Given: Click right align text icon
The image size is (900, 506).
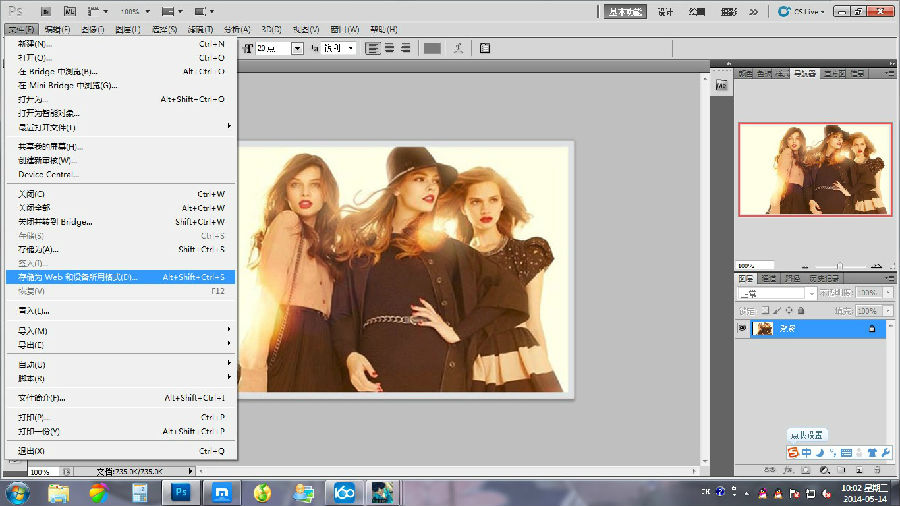Looking at the screenshot, I should pyautogui.click(x=406, y=48).
